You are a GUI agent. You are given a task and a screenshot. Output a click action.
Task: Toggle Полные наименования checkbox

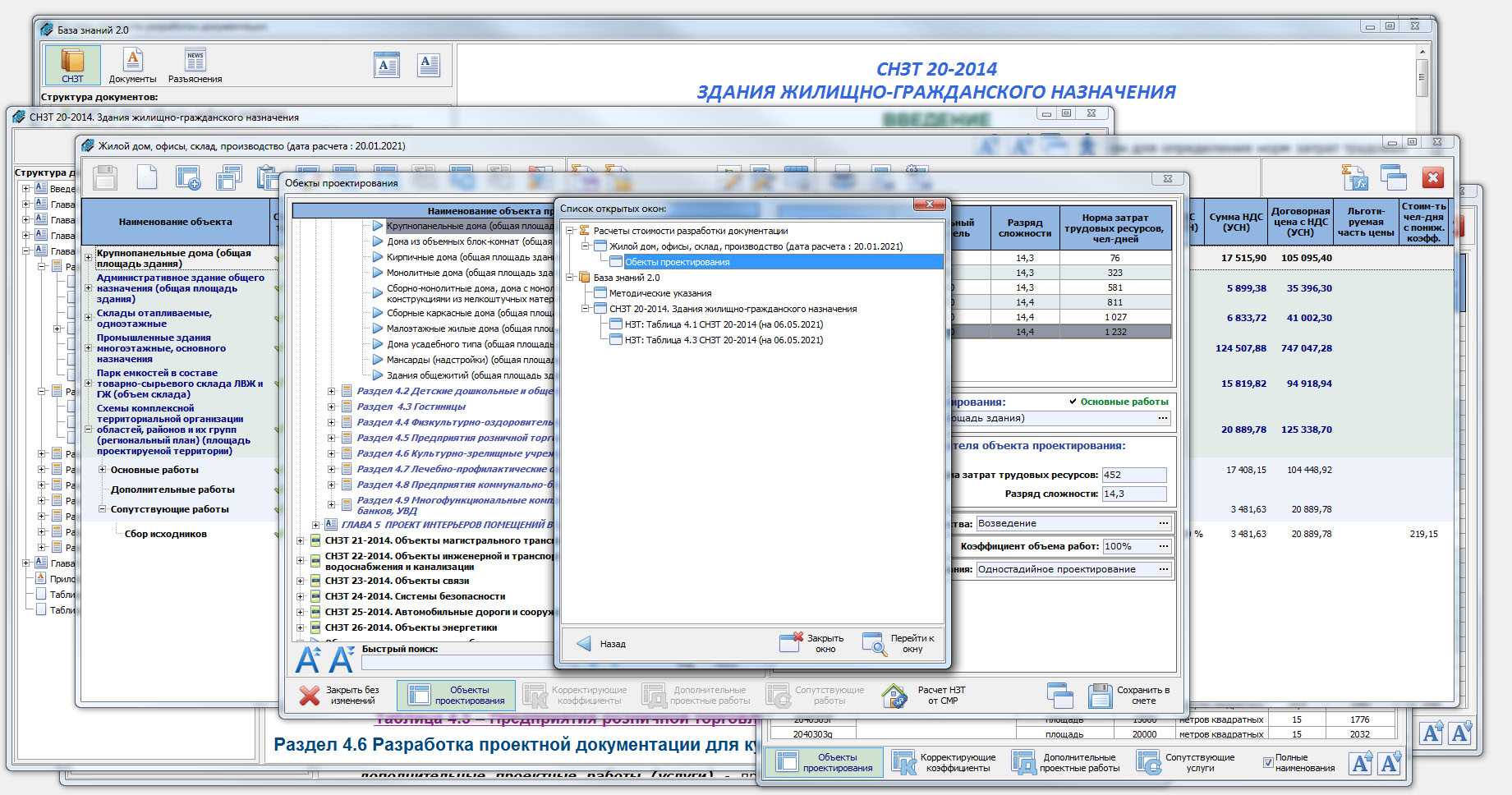(x=1268, y=763)
